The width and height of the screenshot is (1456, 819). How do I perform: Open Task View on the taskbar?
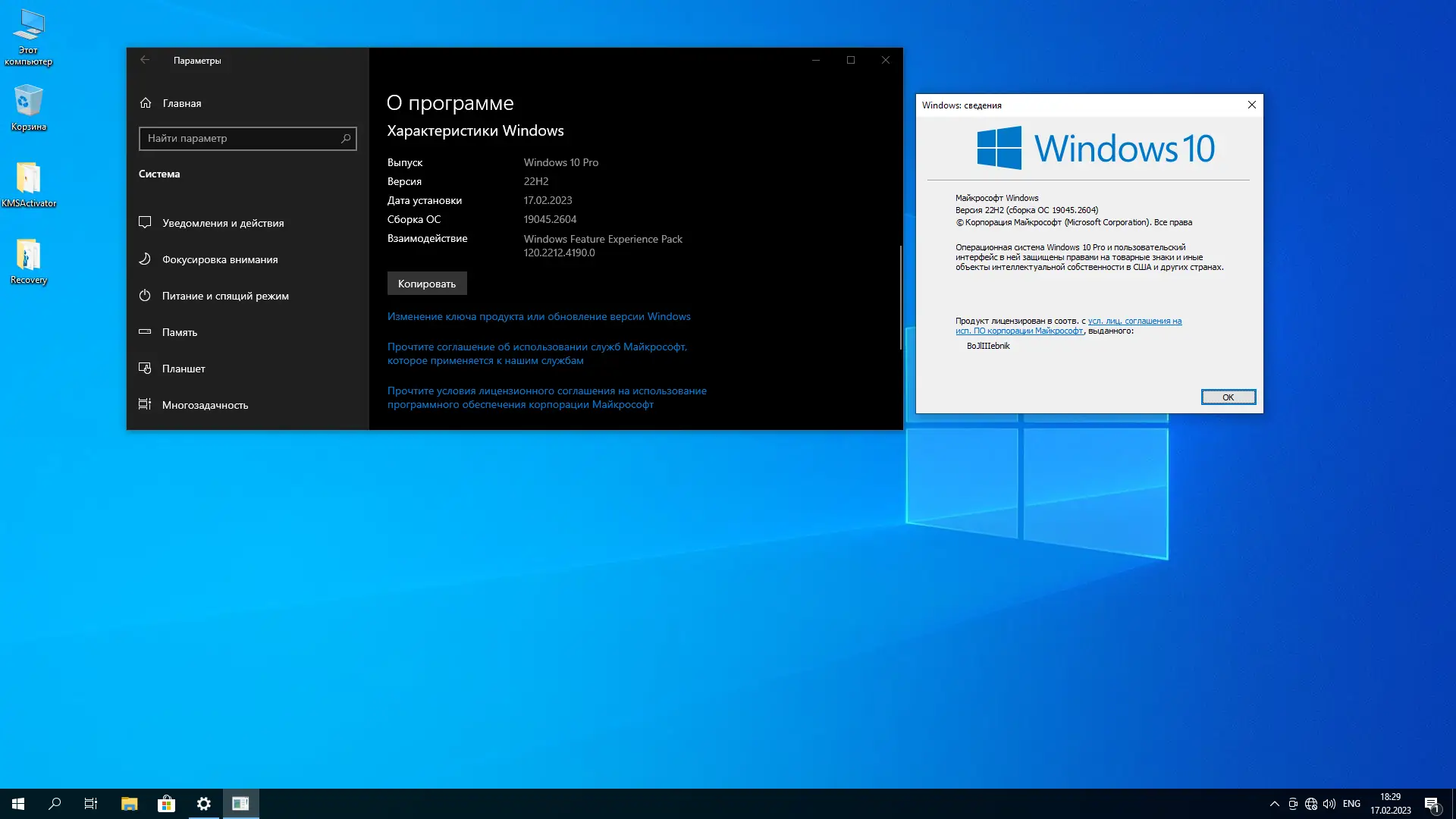click(91, 804)
